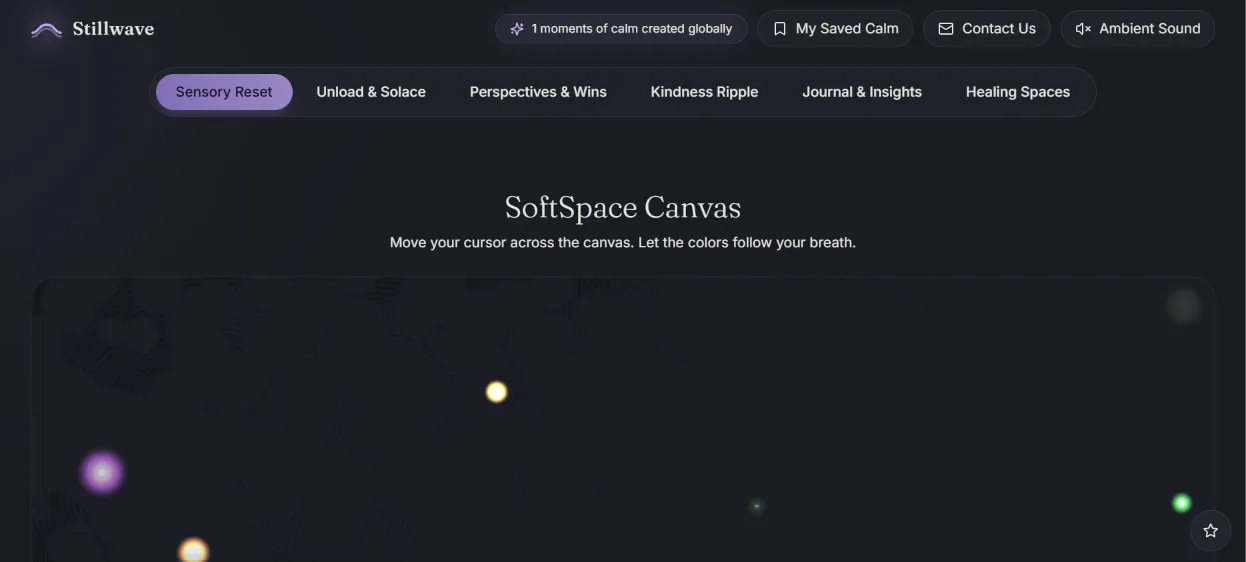1246x562 pixels.
Task: Open the Healing Spaces tab
Action: (1018, 92)
